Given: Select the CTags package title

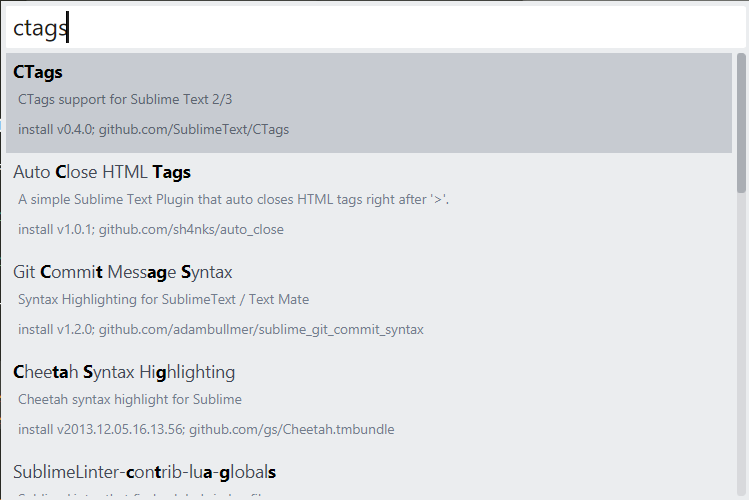Looking at the screenshot, I should 38,72.
